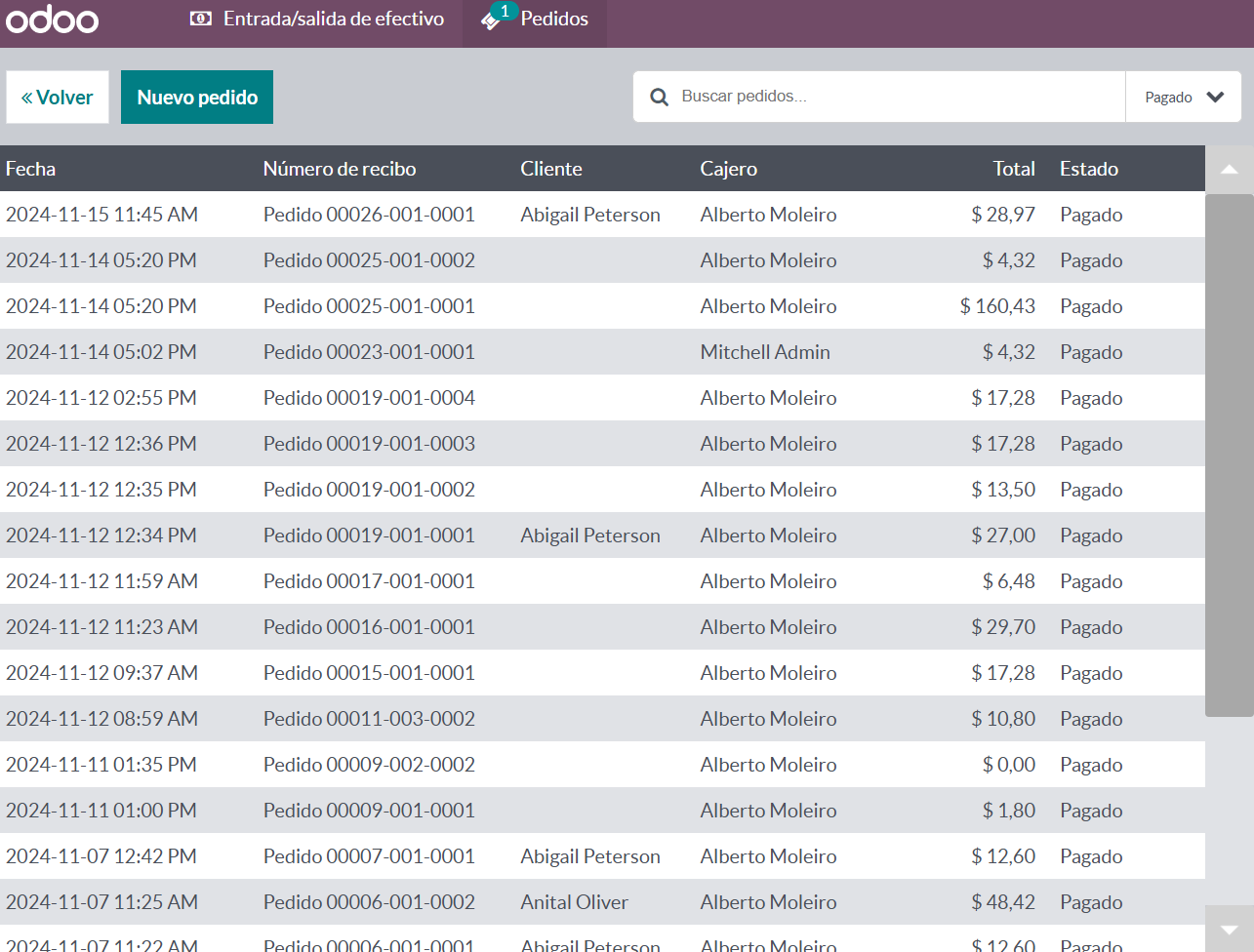1254x952 pixels.
Task: Click the Estado column header
Action: coord(1089,169)
